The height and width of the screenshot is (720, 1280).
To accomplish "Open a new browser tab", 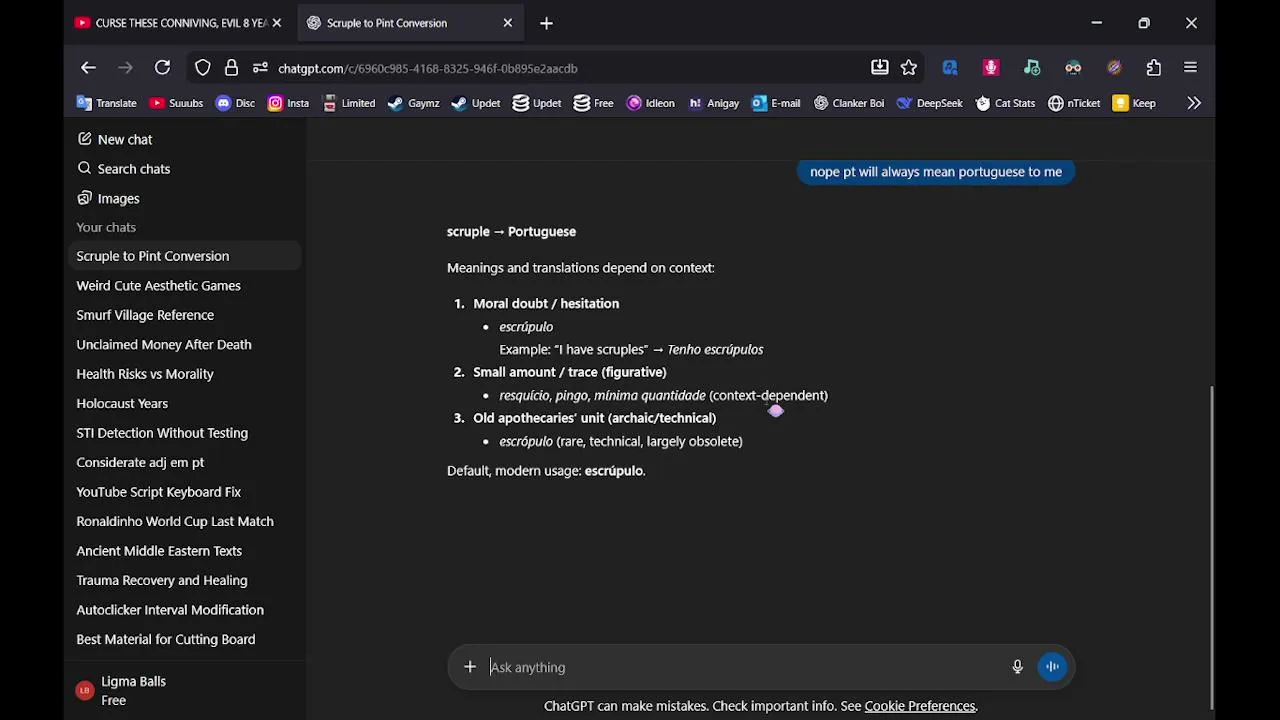I will tap(546, 23).
